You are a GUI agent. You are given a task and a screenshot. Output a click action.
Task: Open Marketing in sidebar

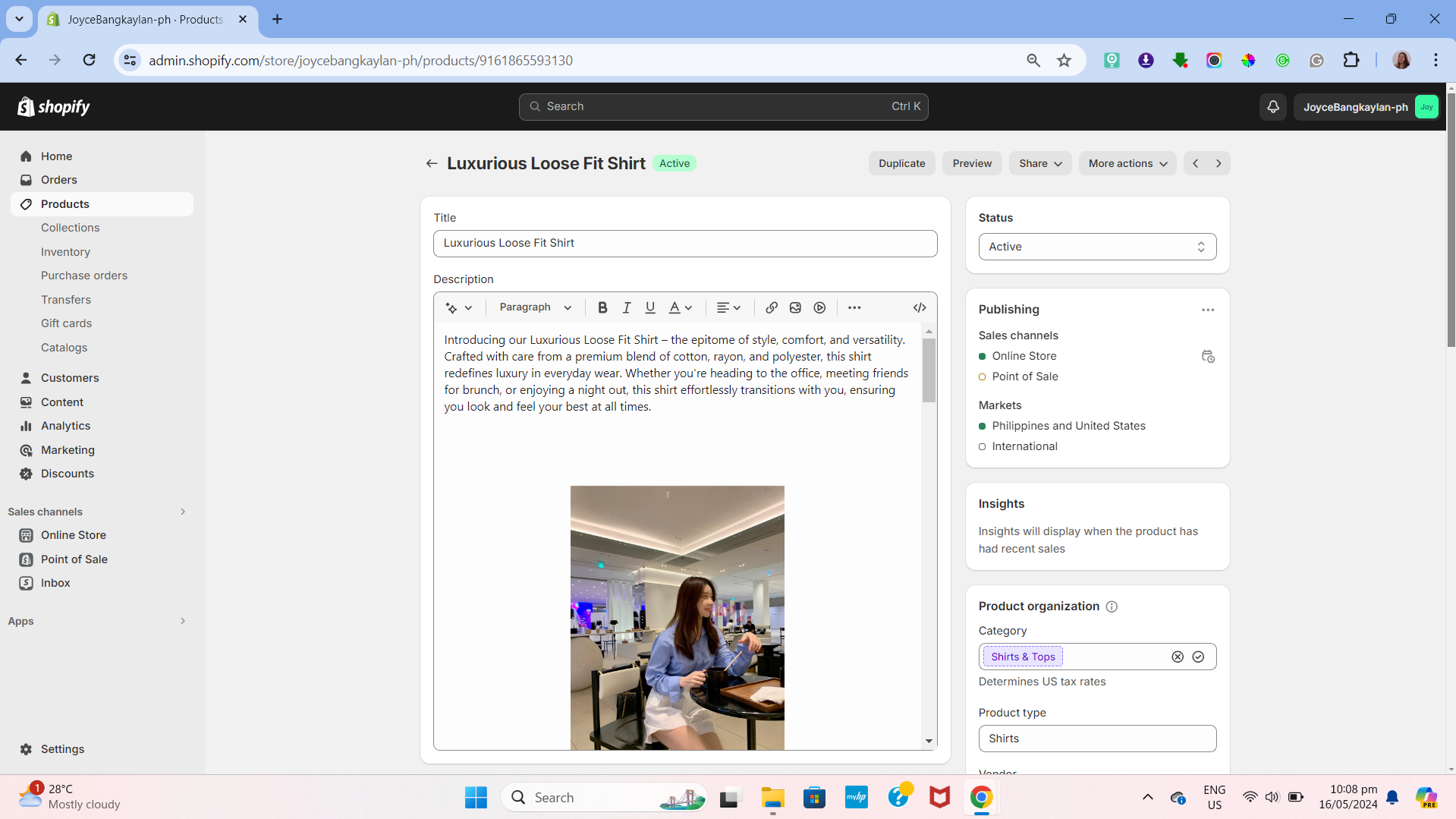[x=102, y=450]
